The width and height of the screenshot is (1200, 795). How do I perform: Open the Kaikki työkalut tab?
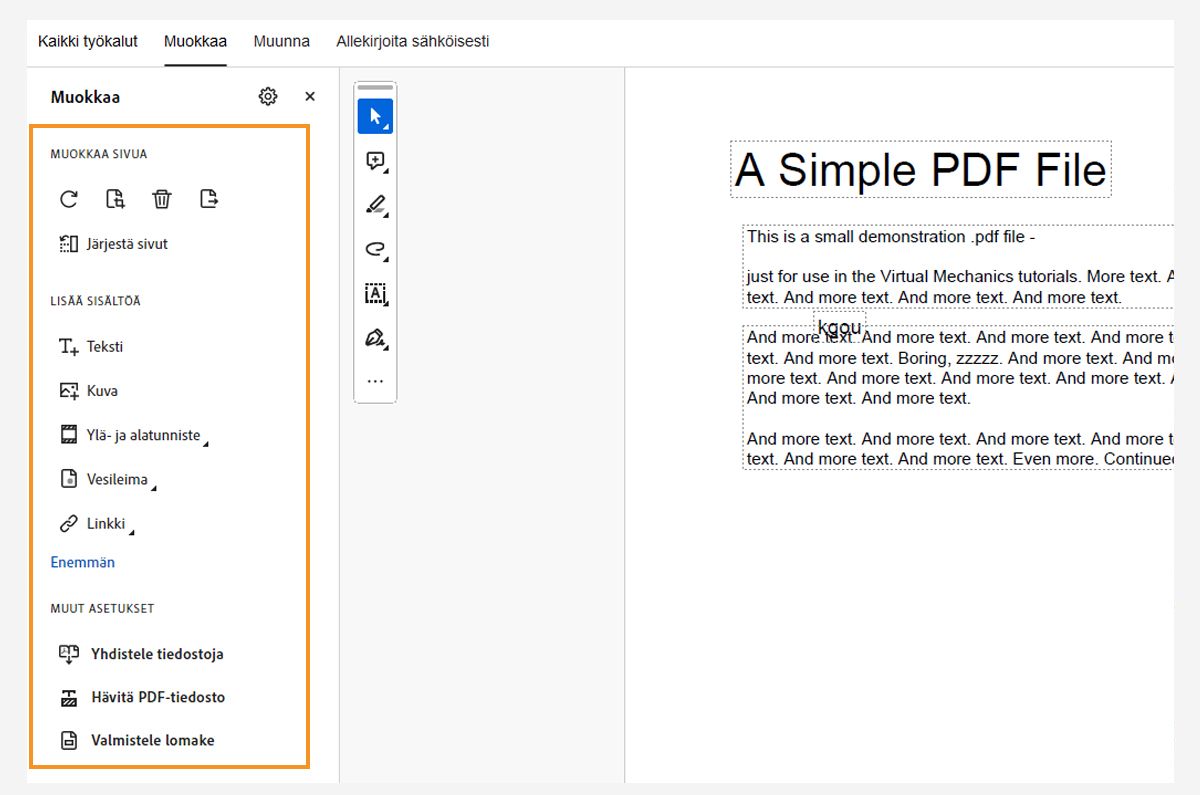coord(88,42)
